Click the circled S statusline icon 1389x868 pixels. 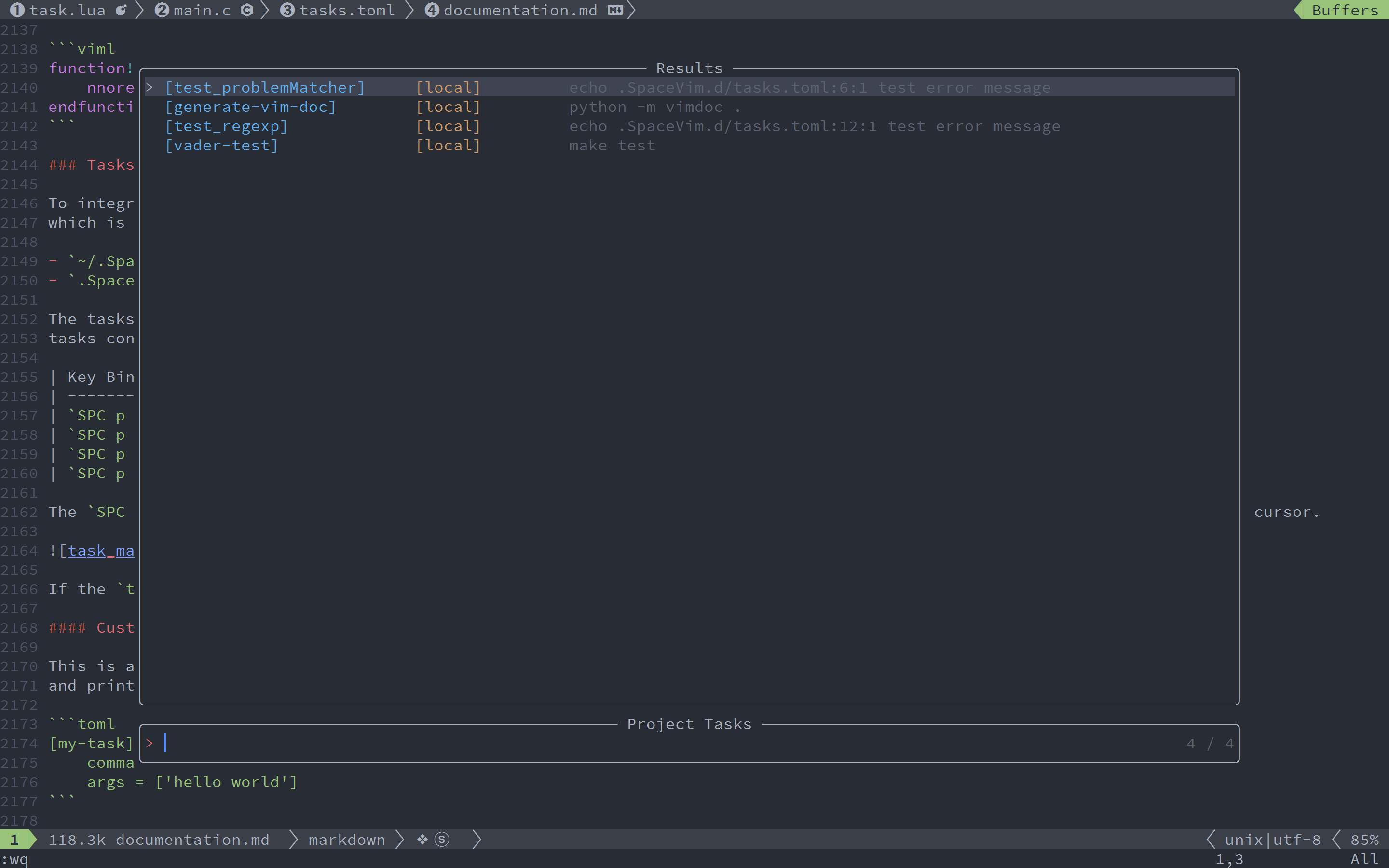click(x=441, y=839)
